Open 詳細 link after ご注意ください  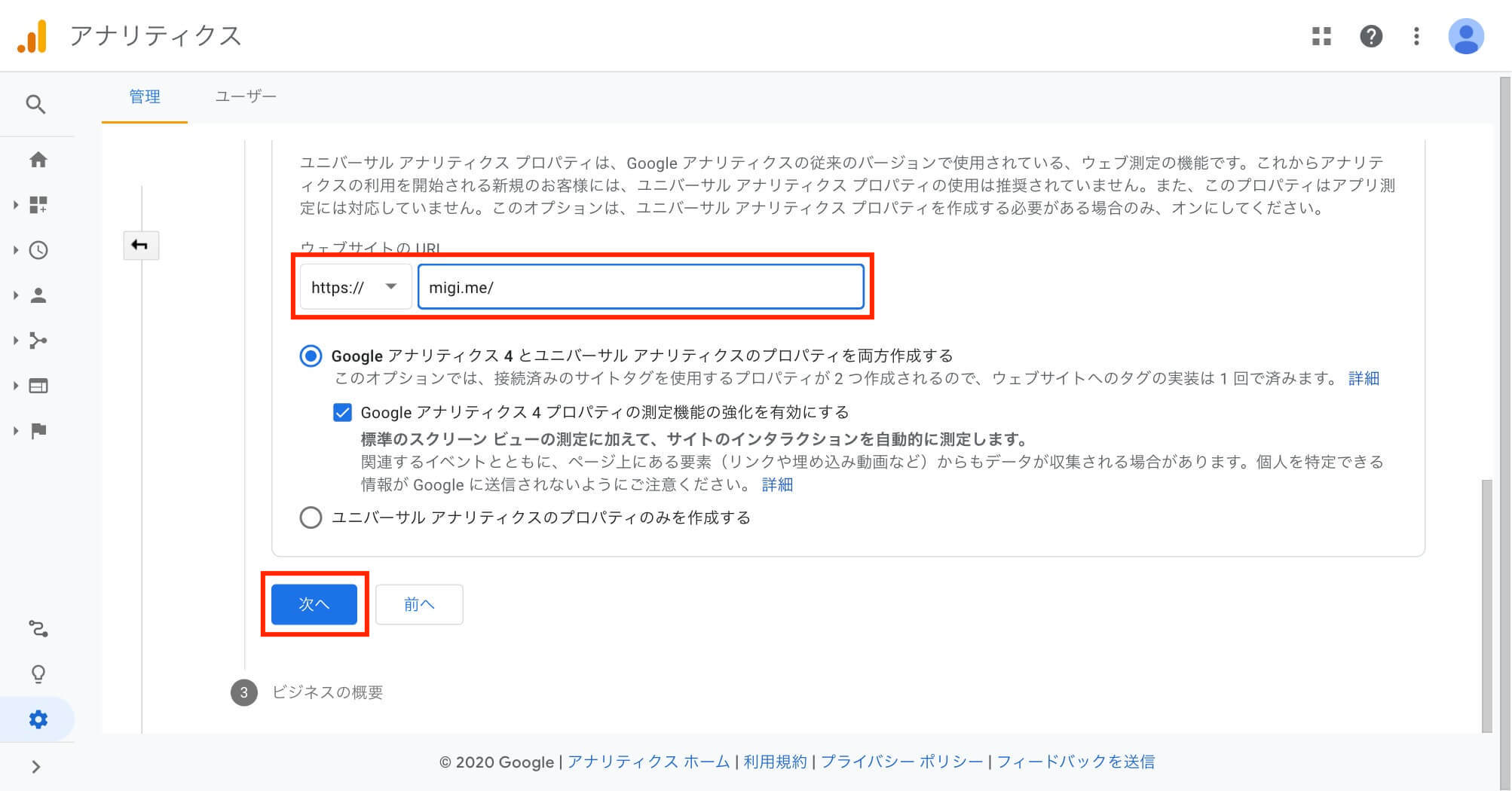[777, 484]
